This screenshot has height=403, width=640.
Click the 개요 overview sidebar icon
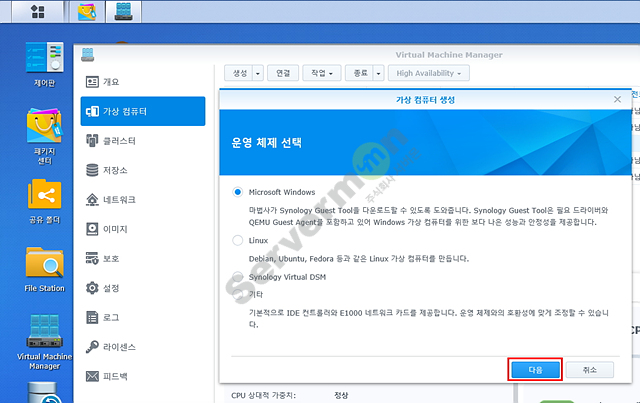pos(92,82)
